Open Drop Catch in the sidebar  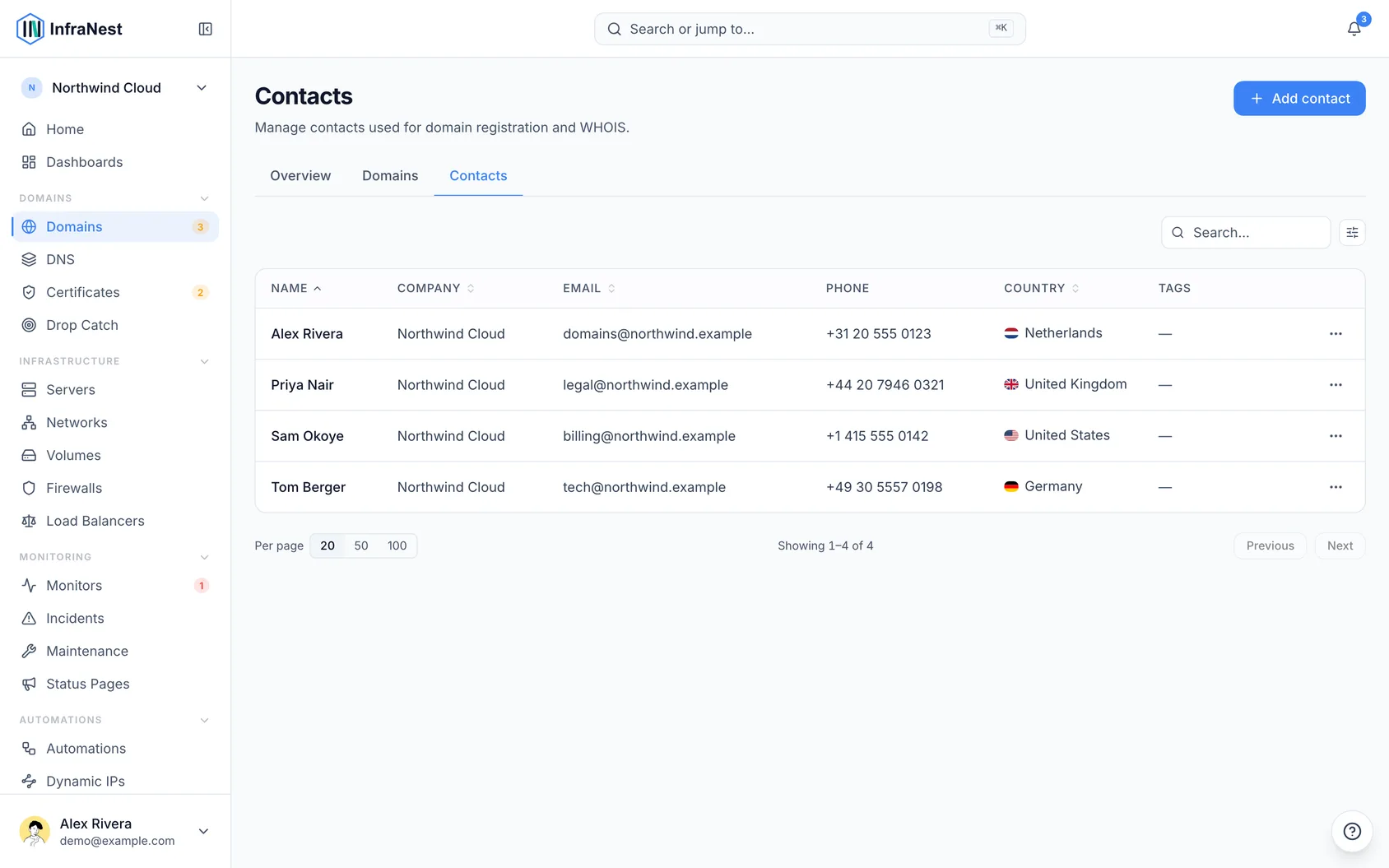coord(115,325)
